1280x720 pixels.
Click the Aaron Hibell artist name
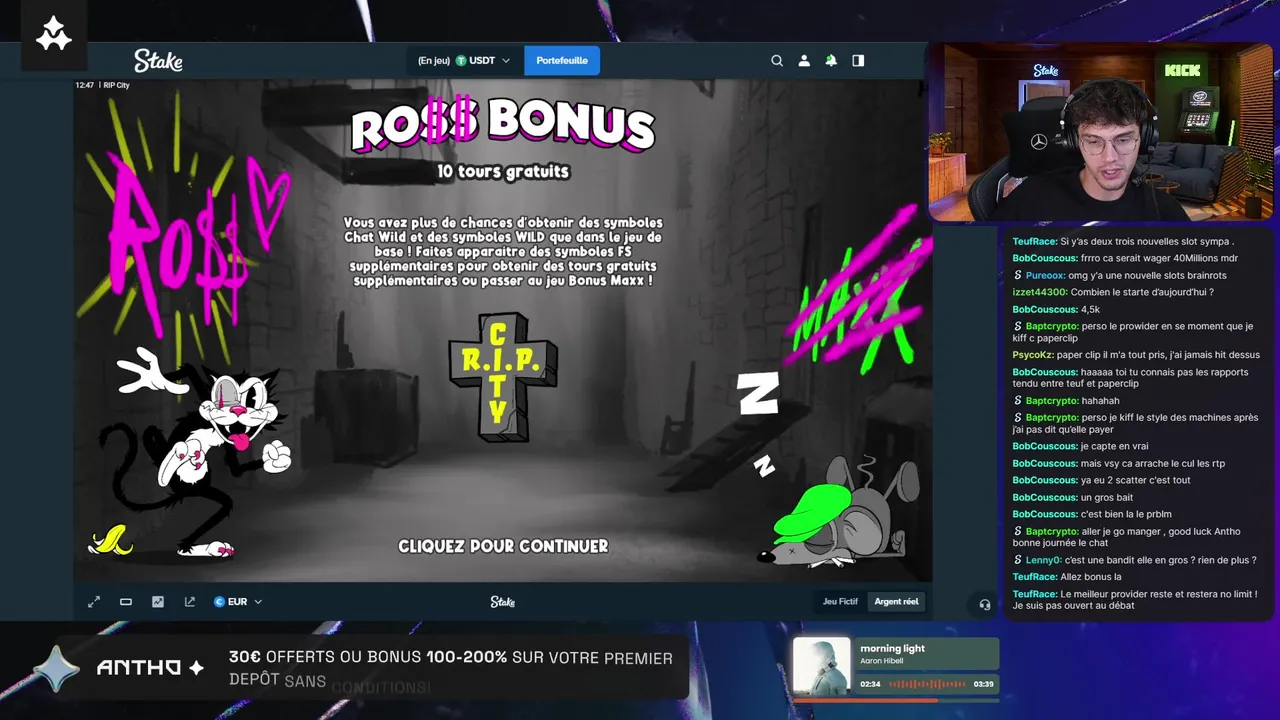point(884,661)
